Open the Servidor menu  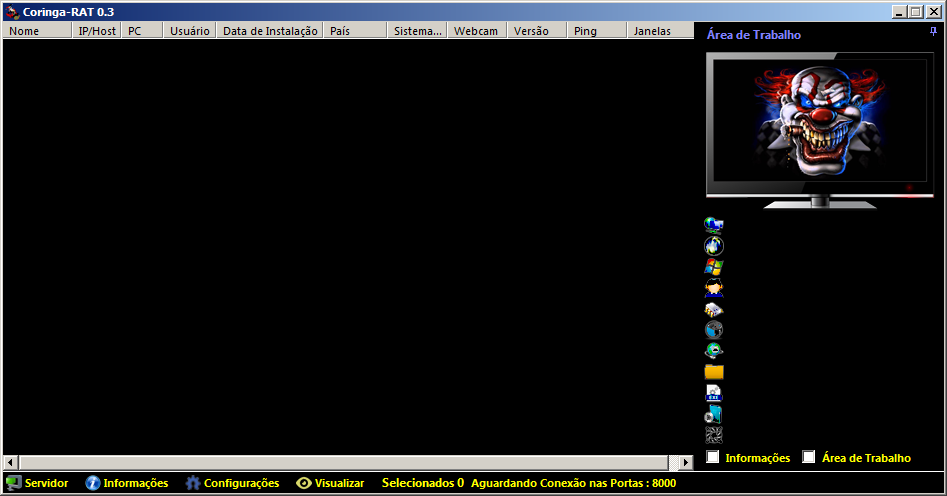[38, 483]
